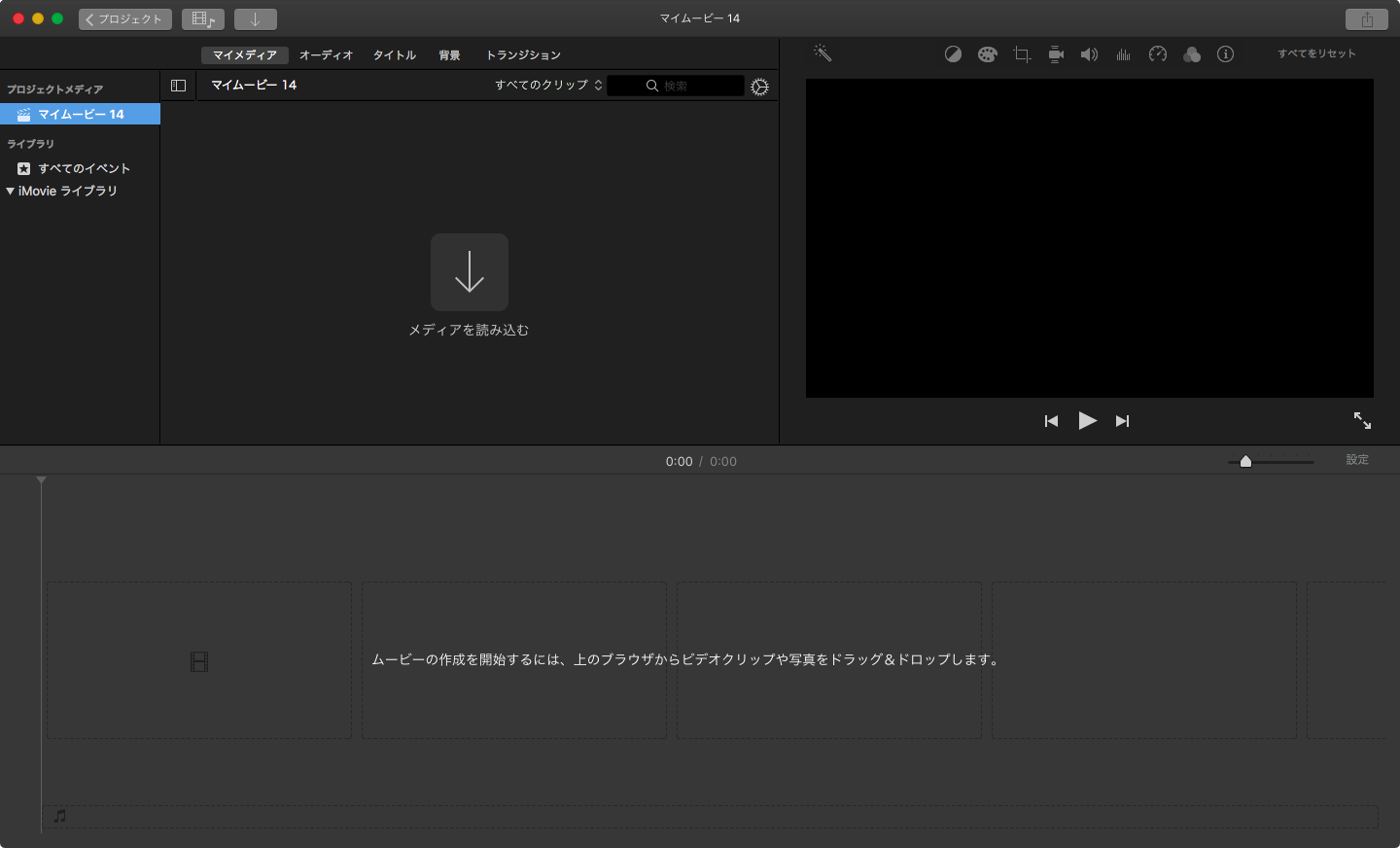1400x848 pixels.
Task: Show the clip information icon
Action: (1226, 54)
